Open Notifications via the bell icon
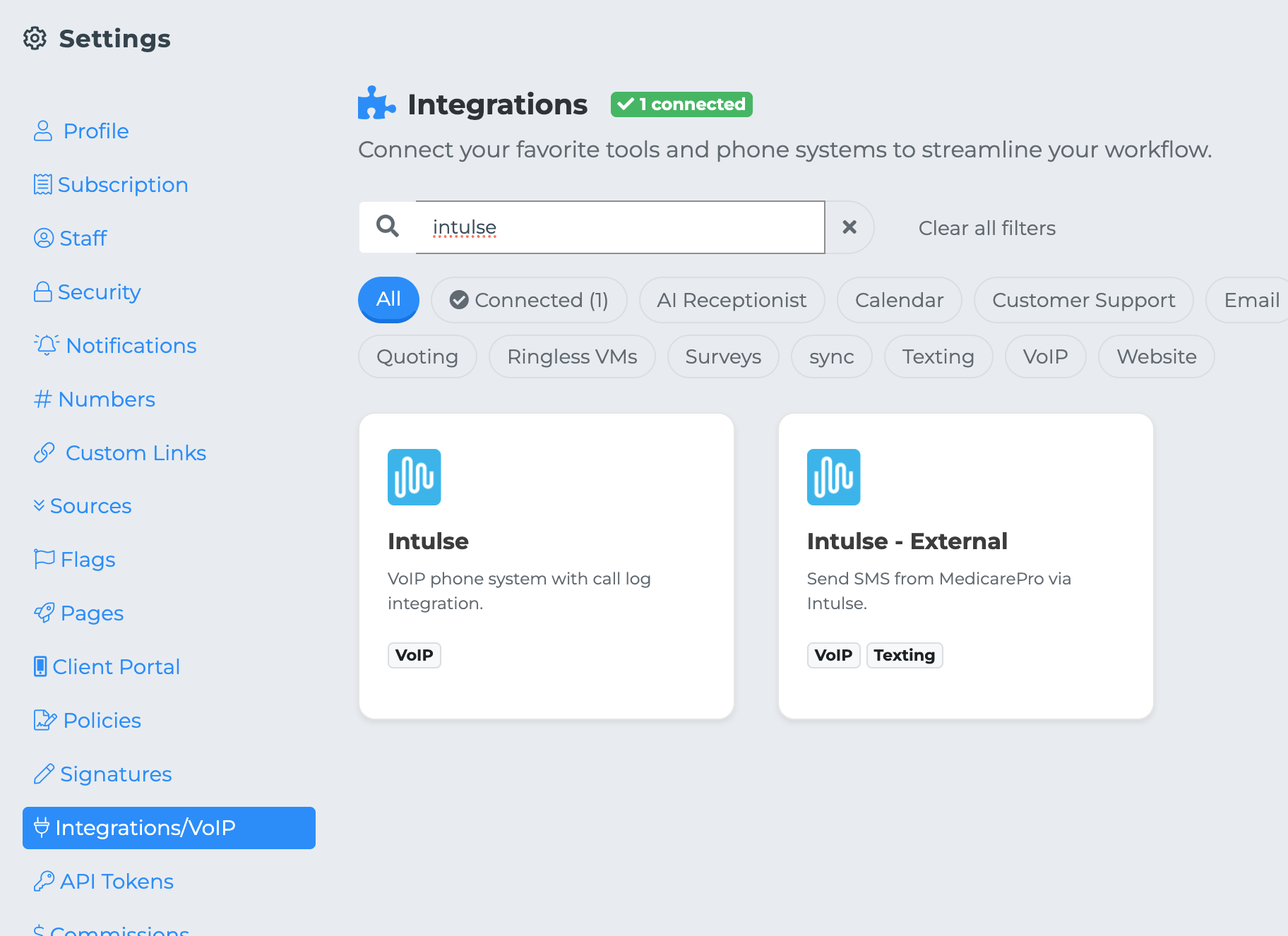 (x=47, y=345)
